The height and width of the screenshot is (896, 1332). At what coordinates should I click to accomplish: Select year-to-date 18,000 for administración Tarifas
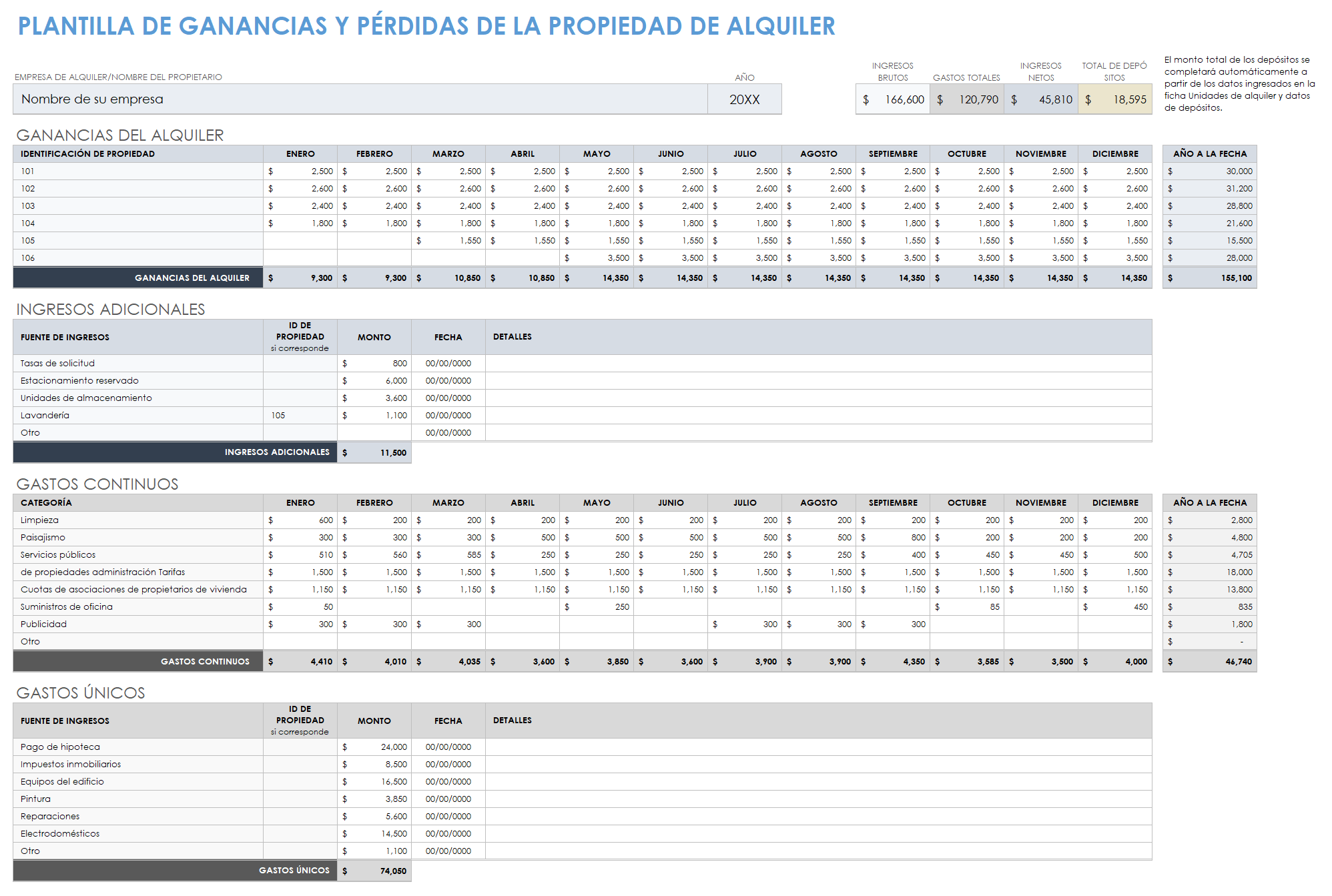(x=1210, y=572)
